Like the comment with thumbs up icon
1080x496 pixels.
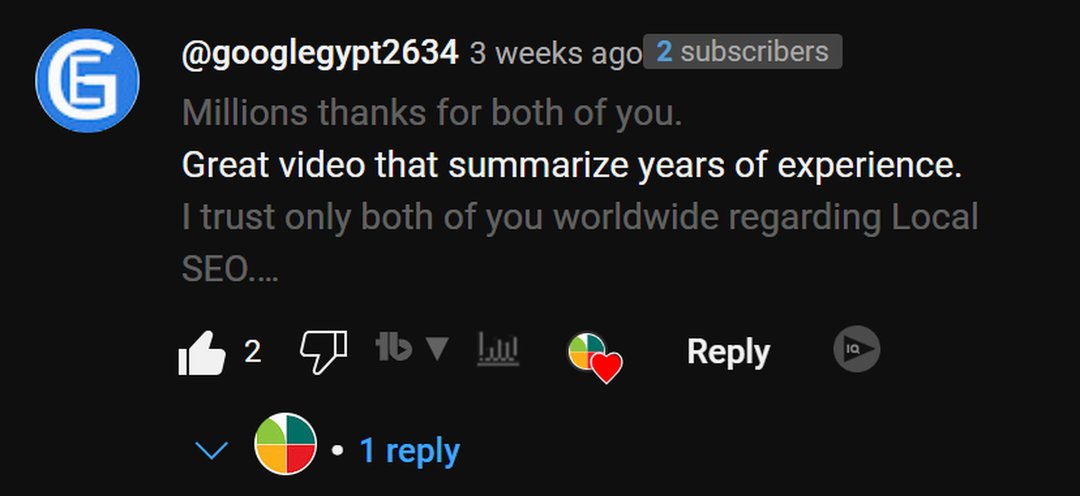201,352
